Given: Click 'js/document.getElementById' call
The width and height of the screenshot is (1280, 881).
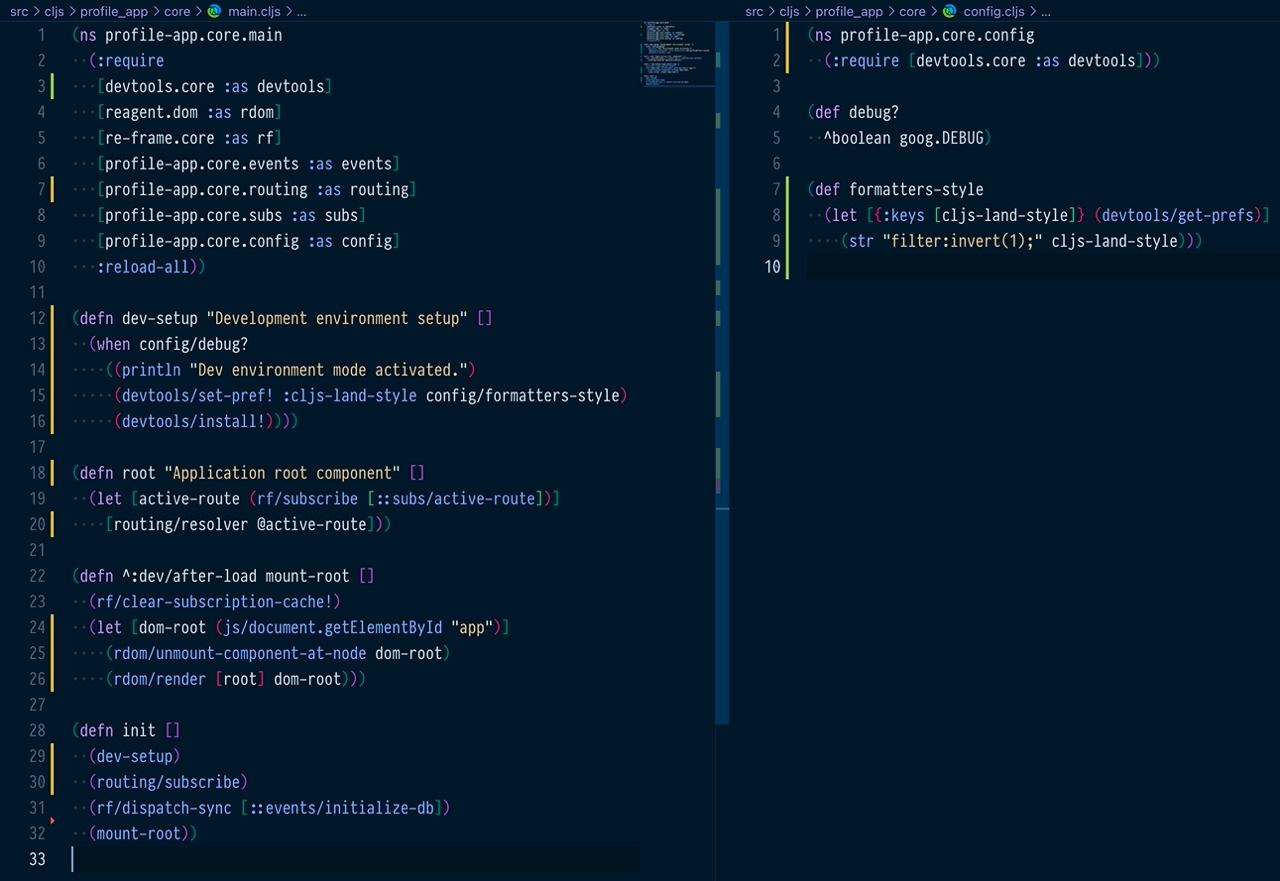Looking at the screenshot, I should coord(333,627).
